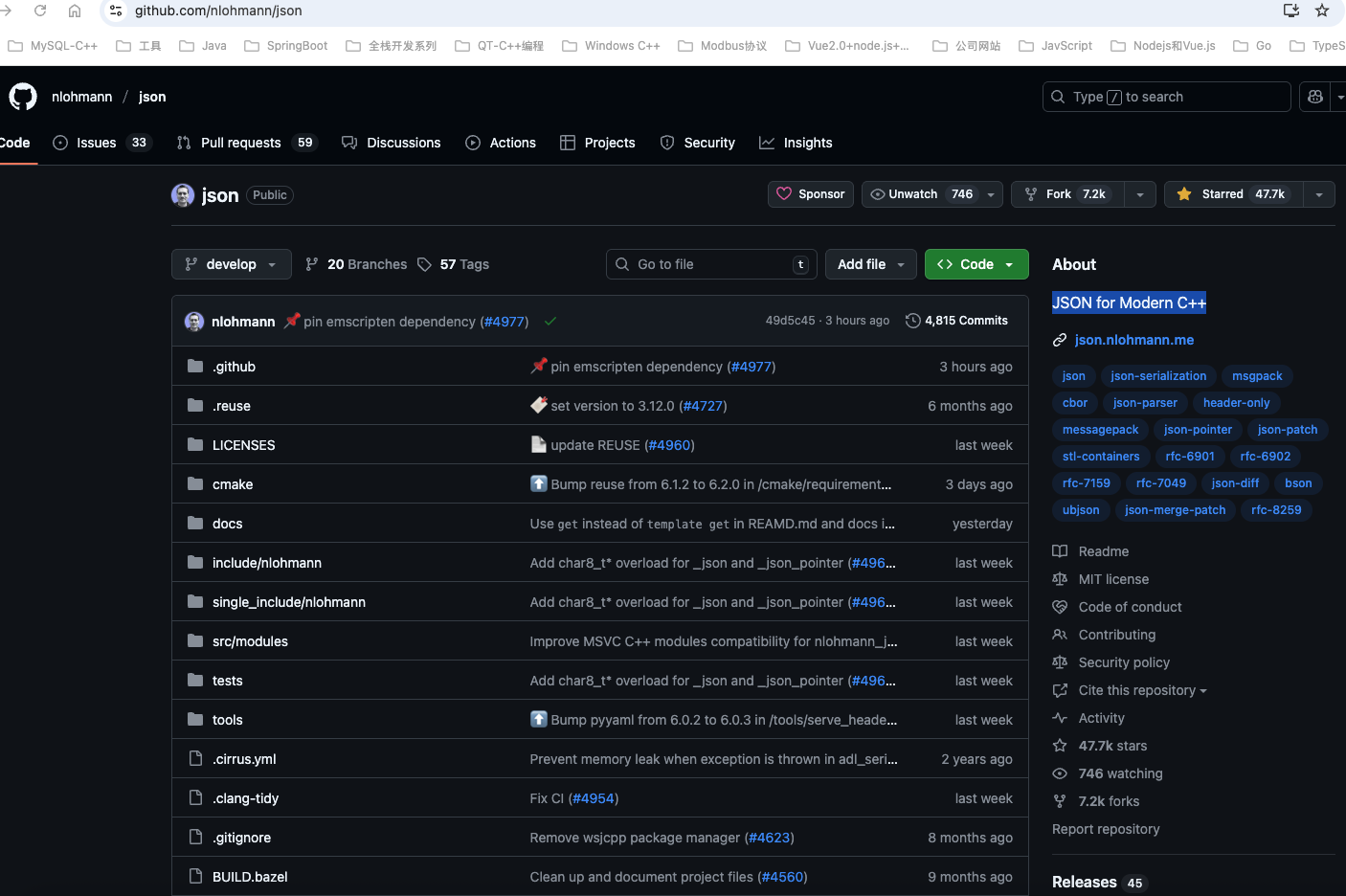Check the green commit status checkmark
Image resolution: width=1346 pixels, height=896 pixels.
pyautogui.click(x=550, y=322)
